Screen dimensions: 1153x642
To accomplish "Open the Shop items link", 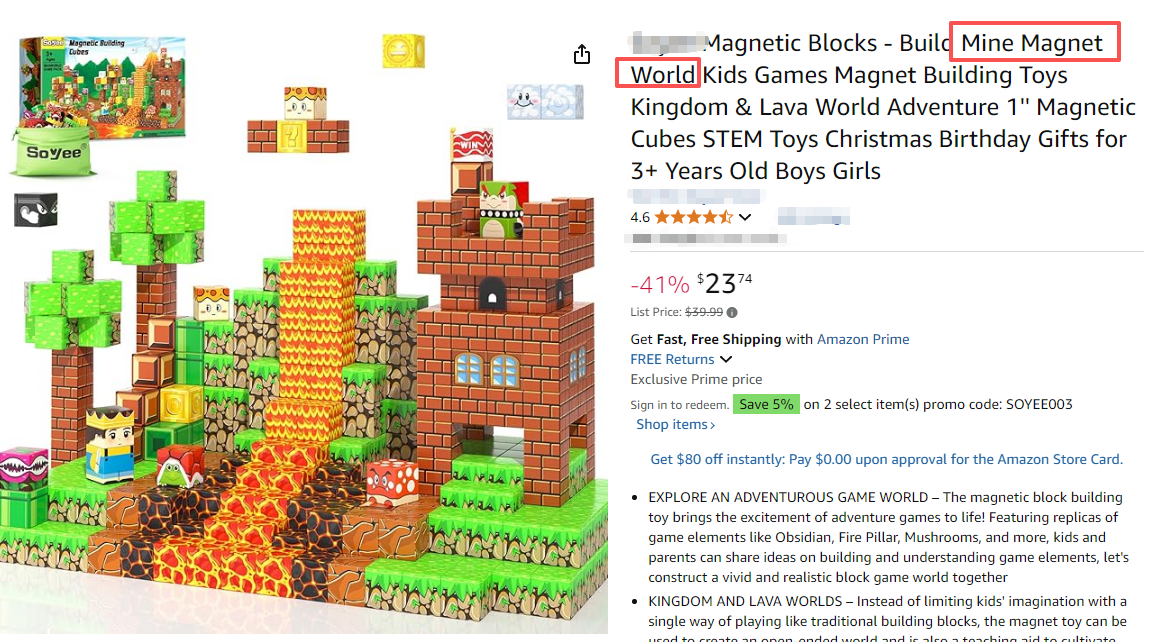I will 675,424.
